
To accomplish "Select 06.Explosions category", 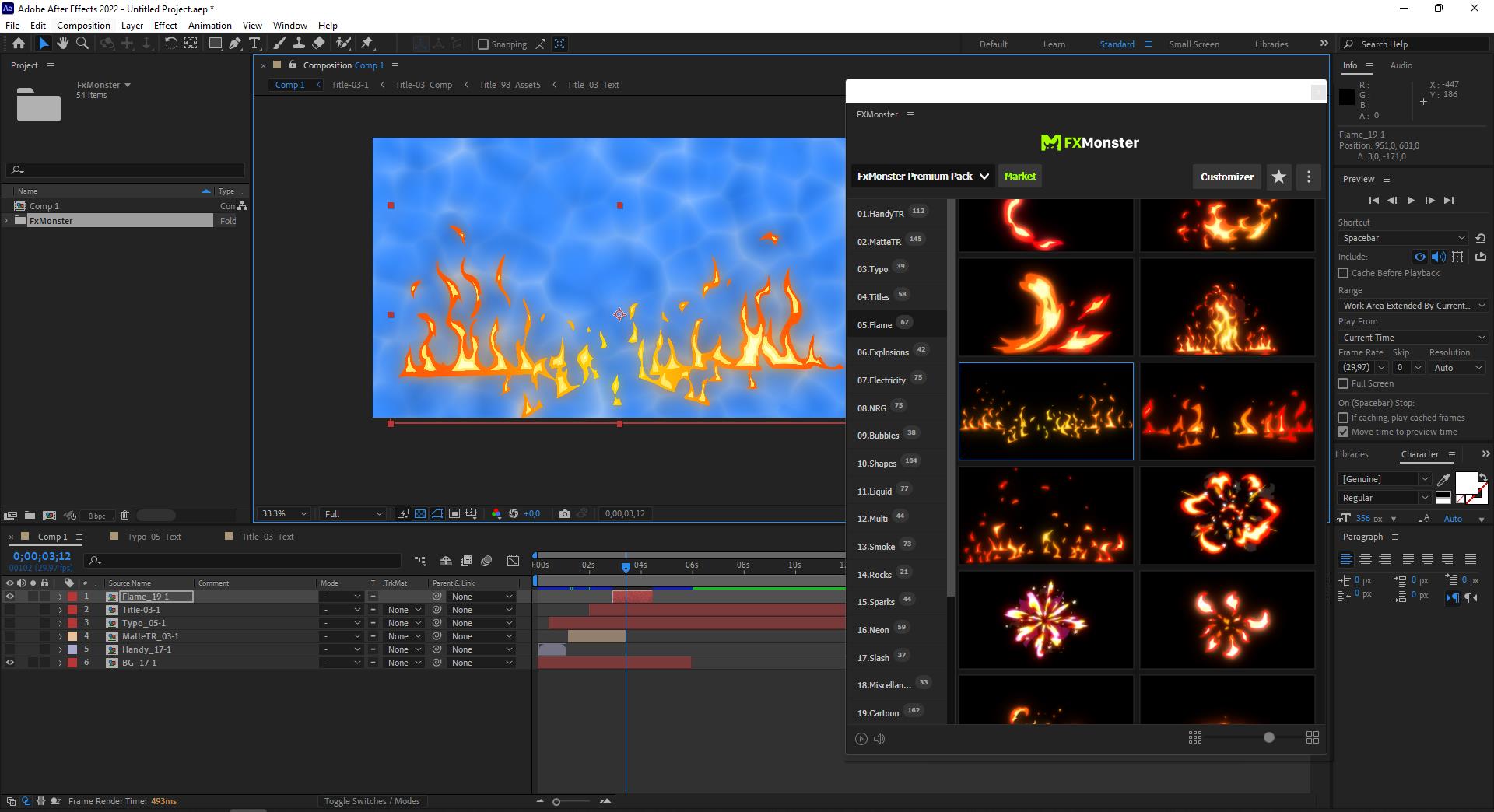I will coord(882,352).
